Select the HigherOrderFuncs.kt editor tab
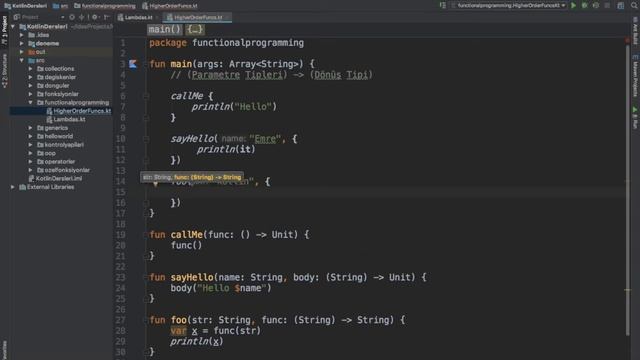 [x=198, y=17]
